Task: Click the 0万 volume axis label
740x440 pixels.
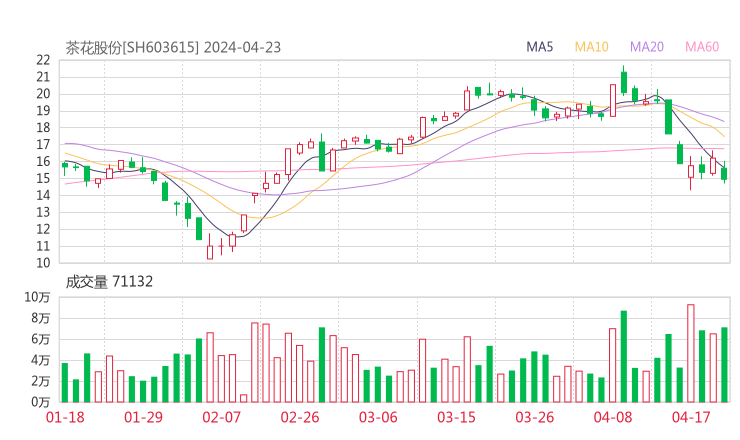Action: point(41,402)
